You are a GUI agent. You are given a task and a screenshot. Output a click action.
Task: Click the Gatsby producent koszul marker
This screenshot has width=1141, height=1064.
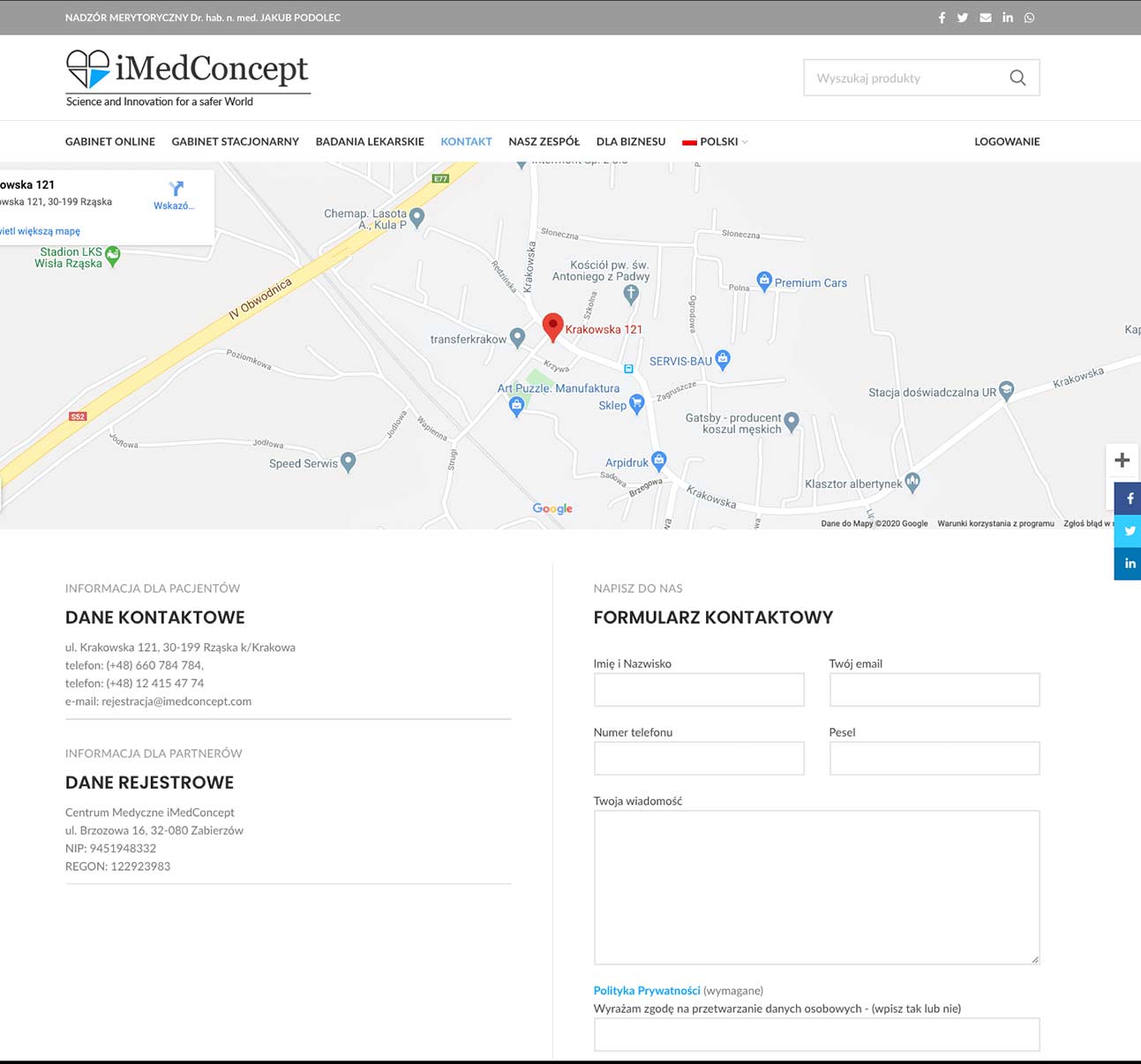click(x=792, y=423)
